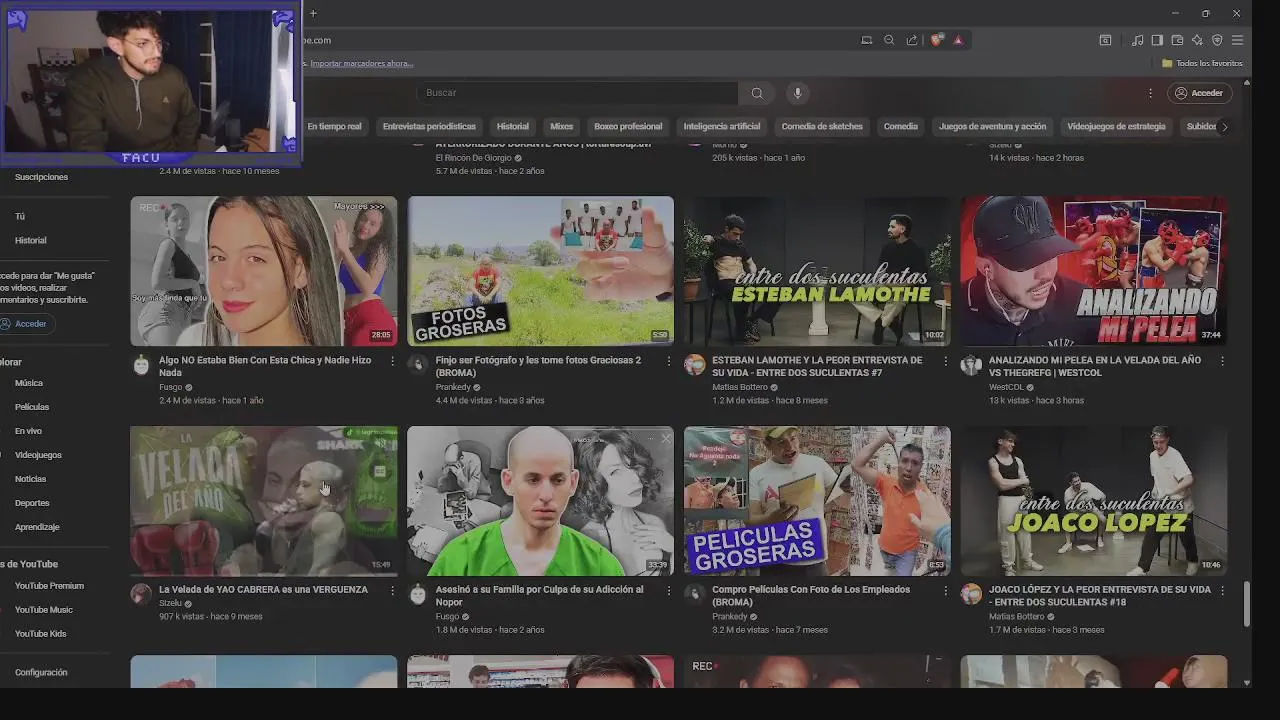Open Suscripciones in the sidebar
1280x720 pixels.
[41, 177]
